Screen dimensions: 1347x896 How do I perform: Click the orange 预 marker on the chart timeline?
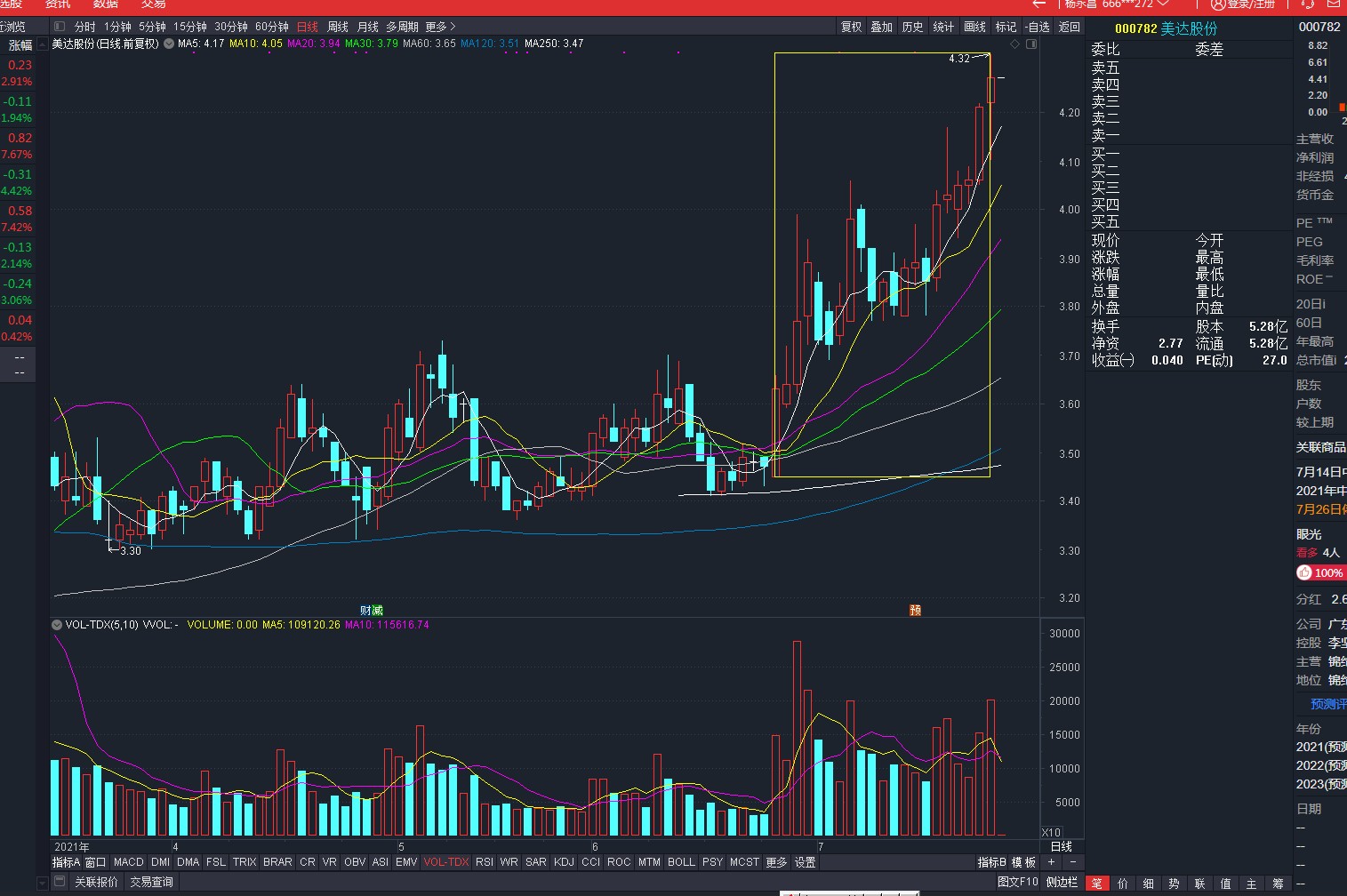pos(915,610)
